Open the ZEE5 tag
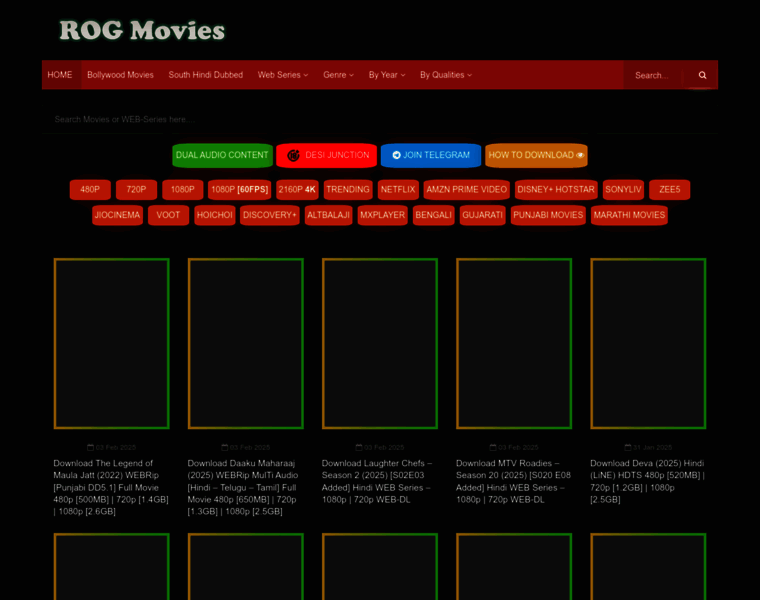Image resolution: width=760 pixels, height=600 pixels. (669, 189)
